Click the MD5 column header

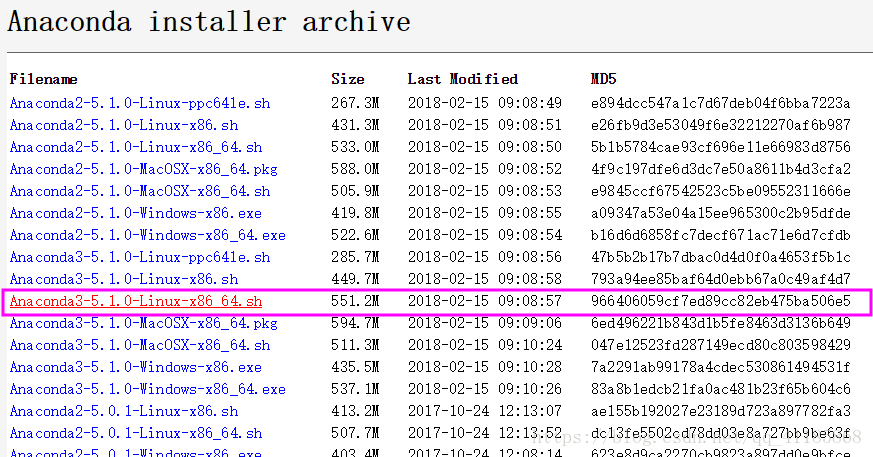604,79
